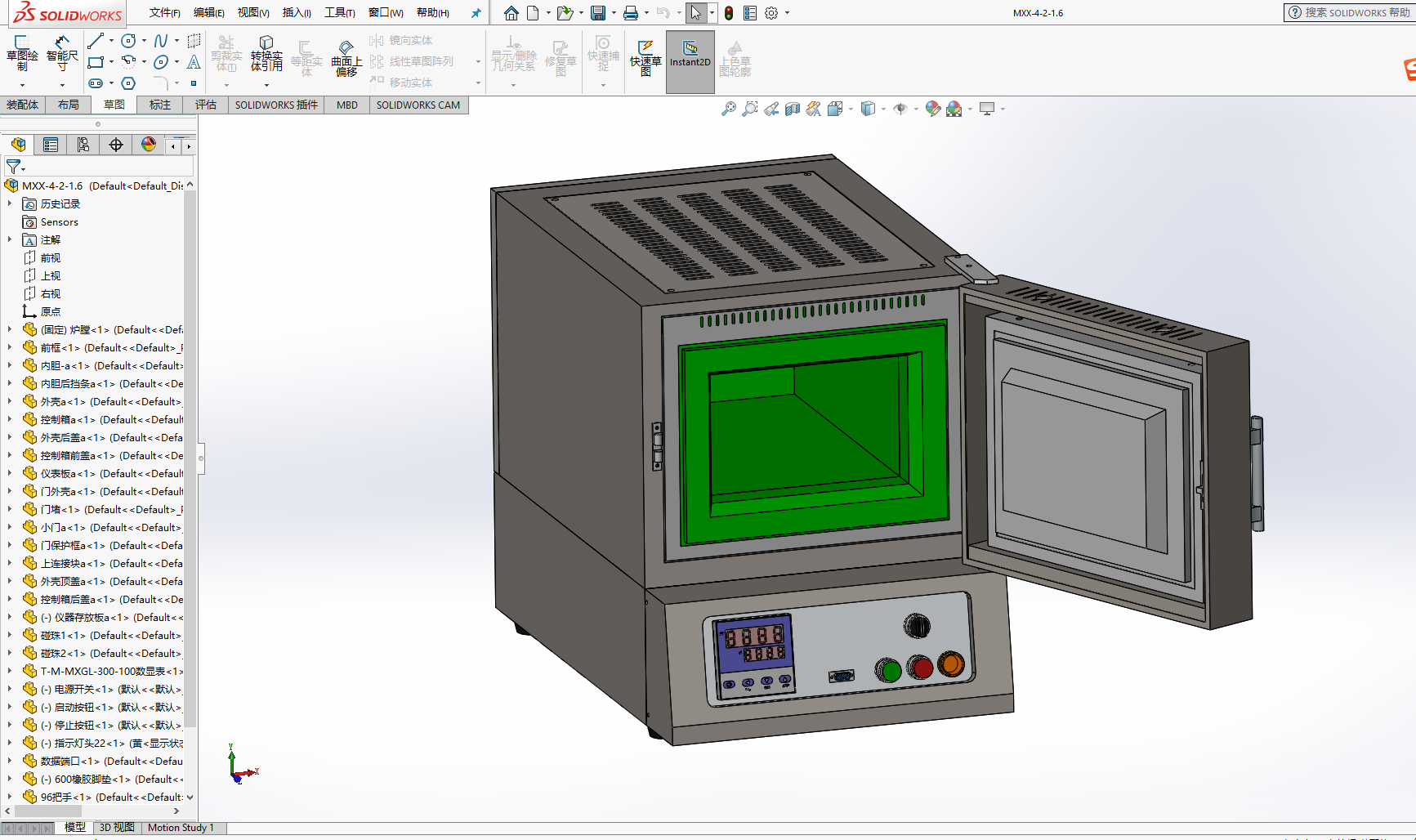Image resolution: width=1416 pixels, height=840 pixels.
Task: Open the Display Style dropdown arrow
Action: (883, 109)
